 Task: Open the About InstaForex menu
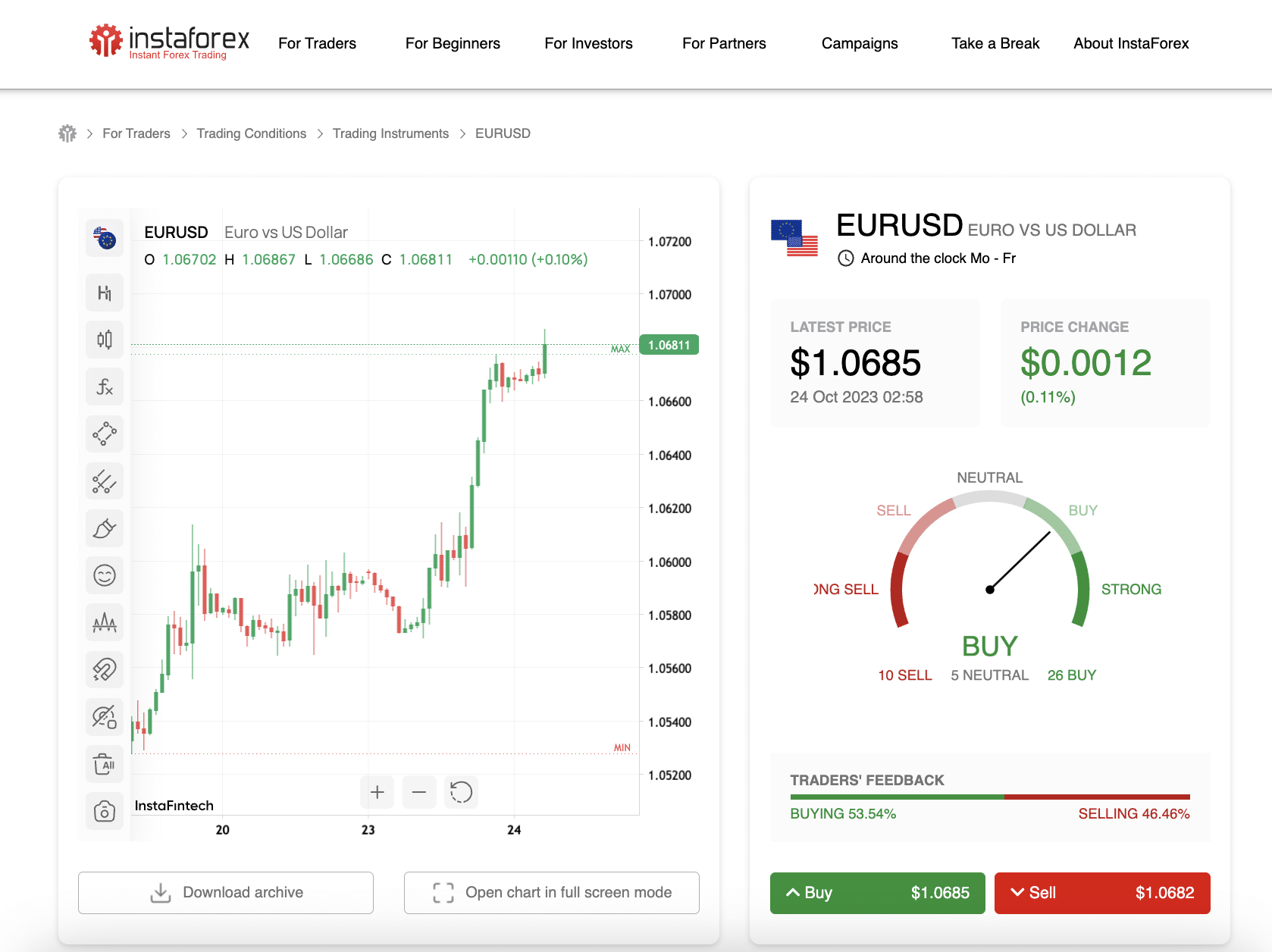tap(1131, 43)
